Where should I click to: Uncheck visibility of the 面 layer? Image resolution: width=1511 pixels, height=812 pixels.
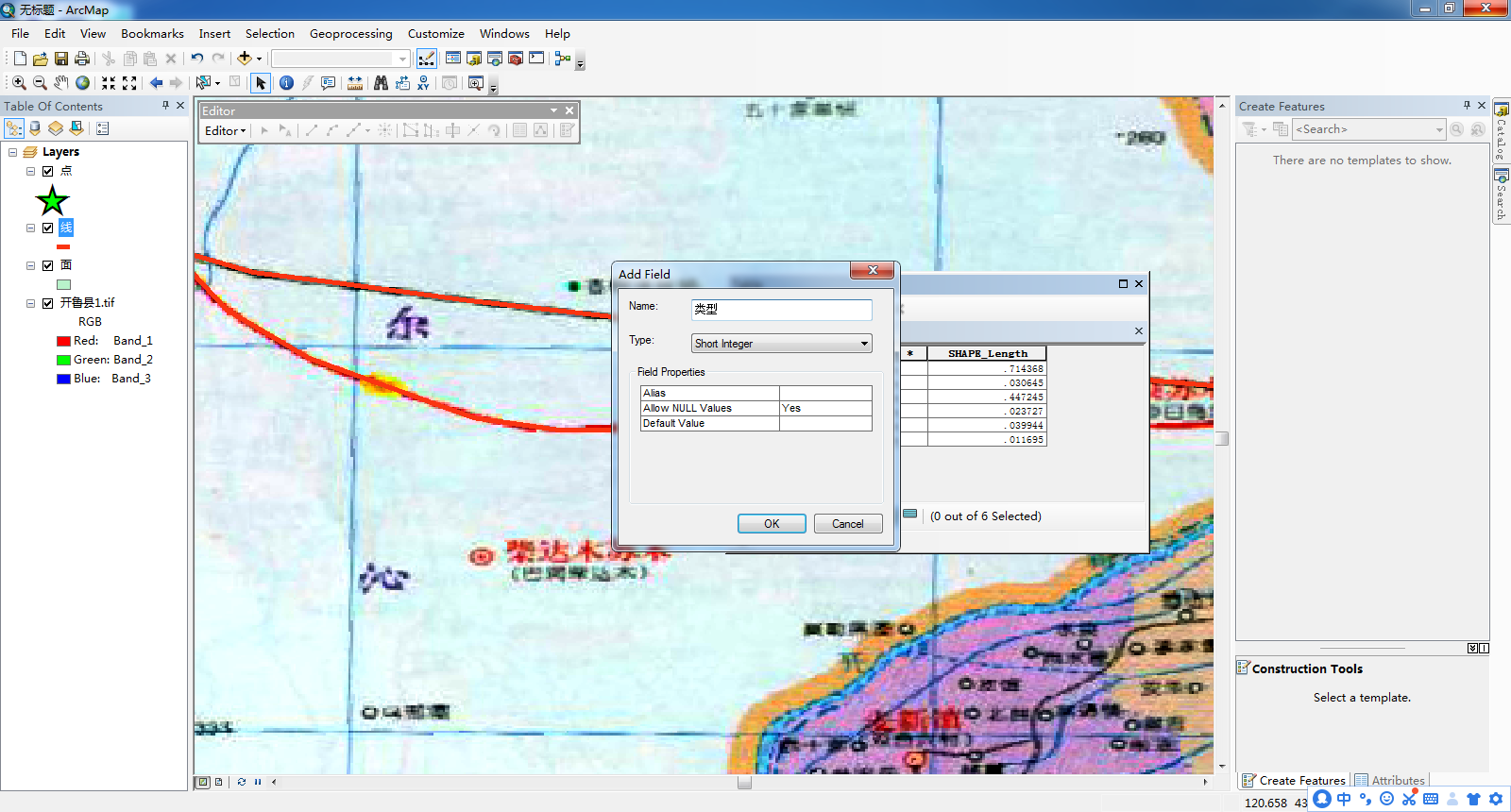[47, 265]
